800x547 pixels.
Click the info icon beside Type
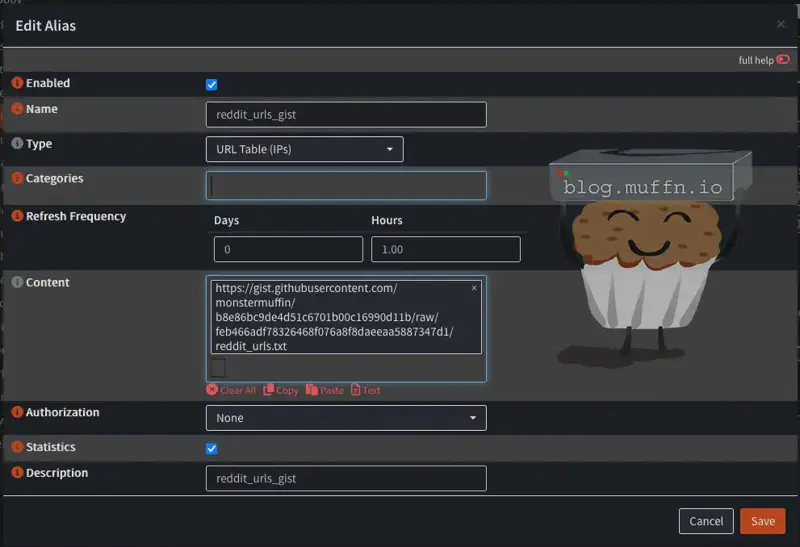17,144
